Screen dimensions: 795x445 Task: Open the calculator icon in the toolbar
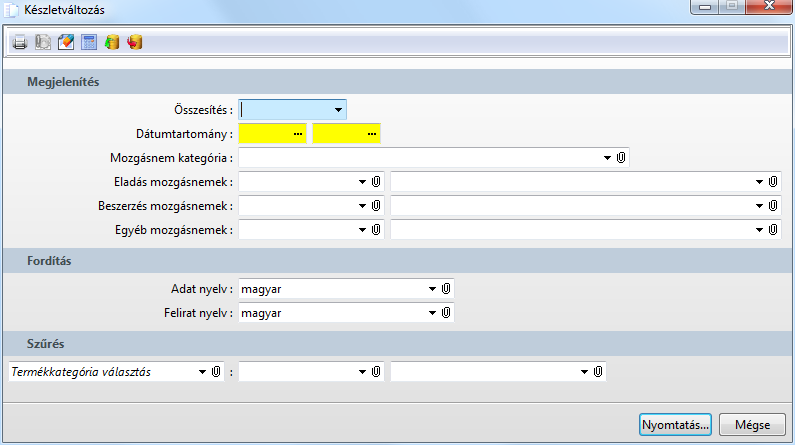89,42
